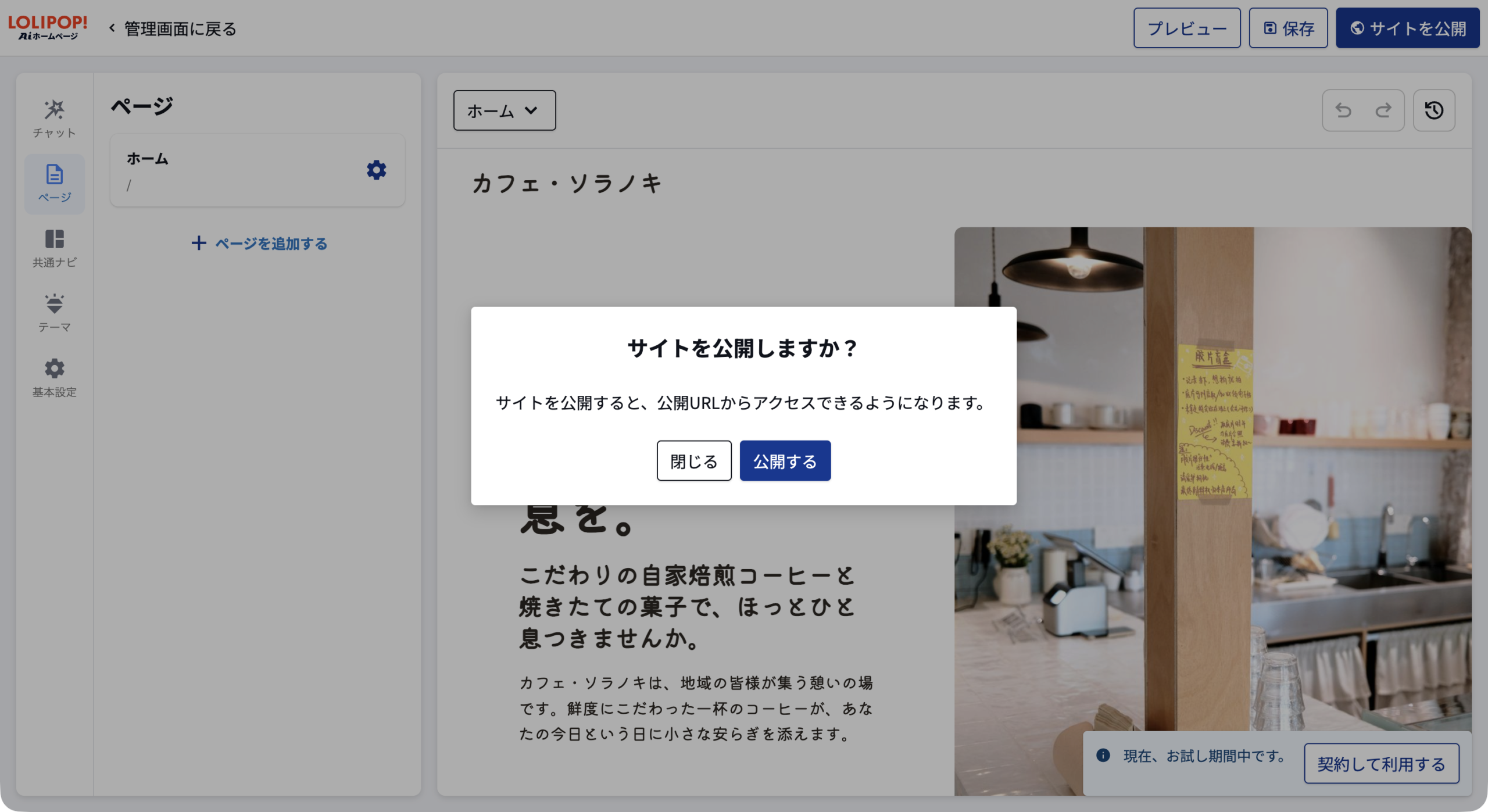Click the paragraph beginning カフェ・ソラノキは

point(696,708)
